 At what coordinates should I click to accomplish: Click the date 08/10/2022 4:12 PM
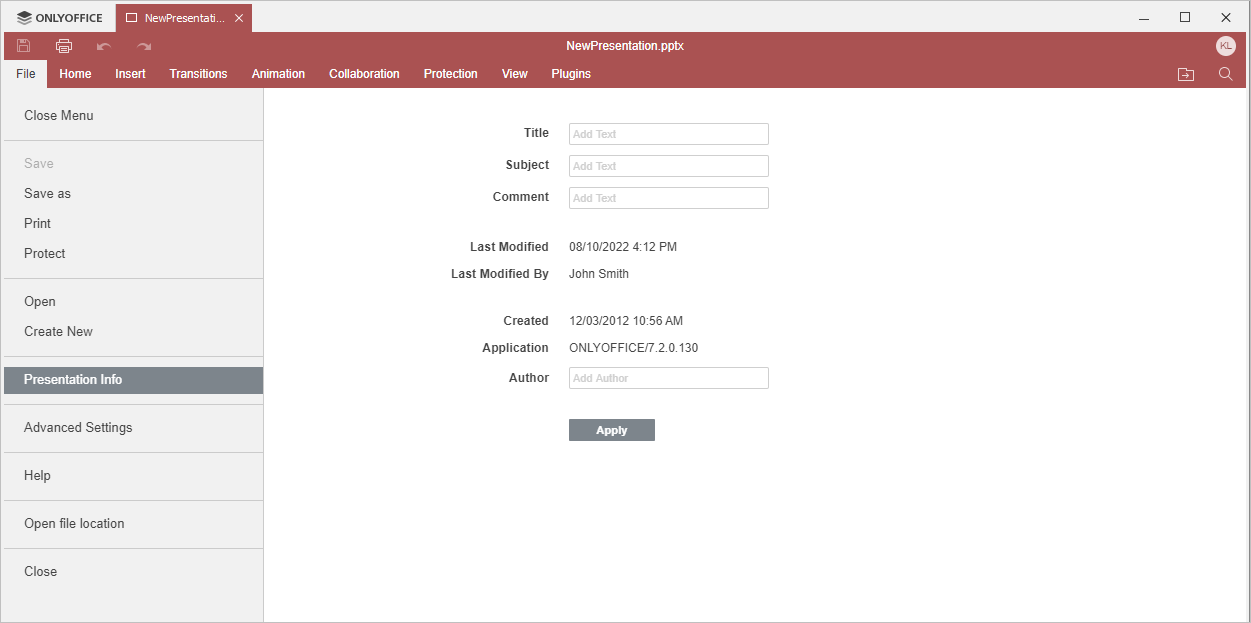623,247
